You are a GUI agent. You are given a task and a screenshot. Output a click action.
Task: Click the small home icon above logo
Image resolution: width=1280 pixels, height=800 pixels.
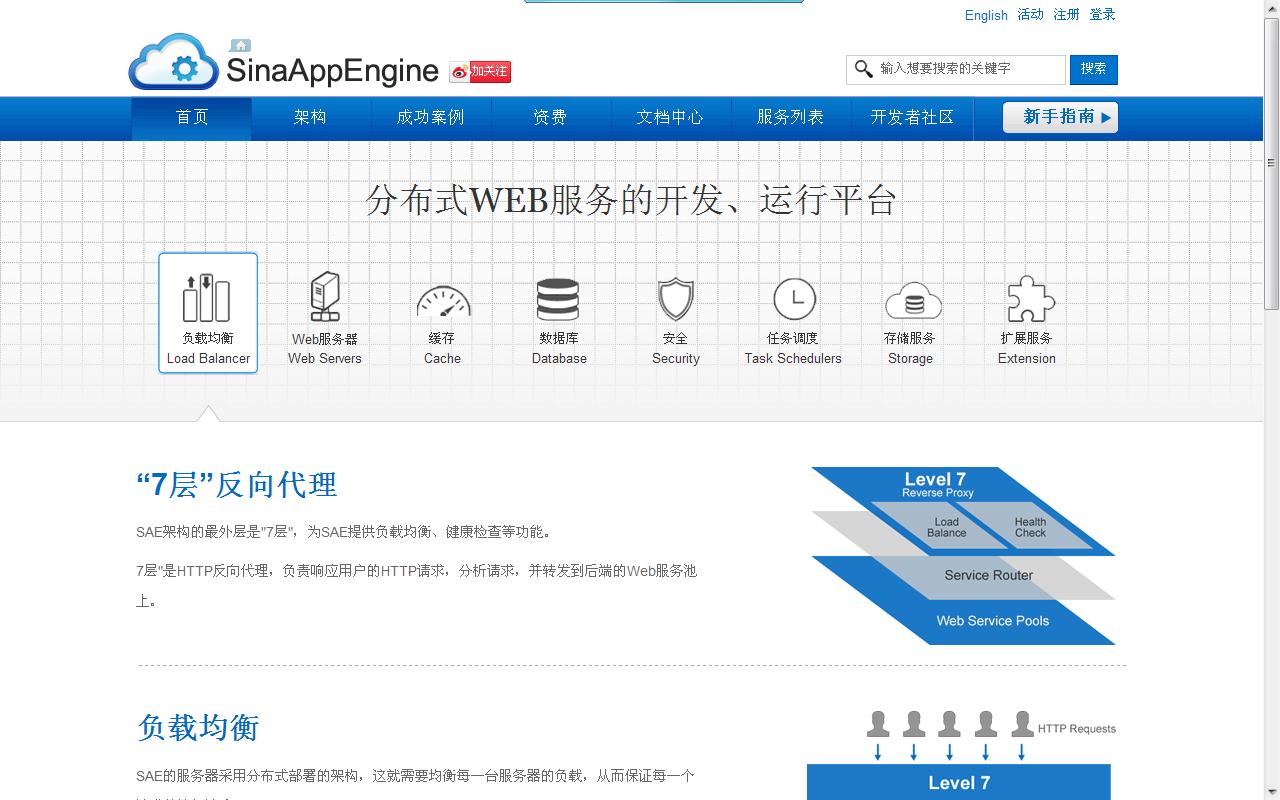240,45
